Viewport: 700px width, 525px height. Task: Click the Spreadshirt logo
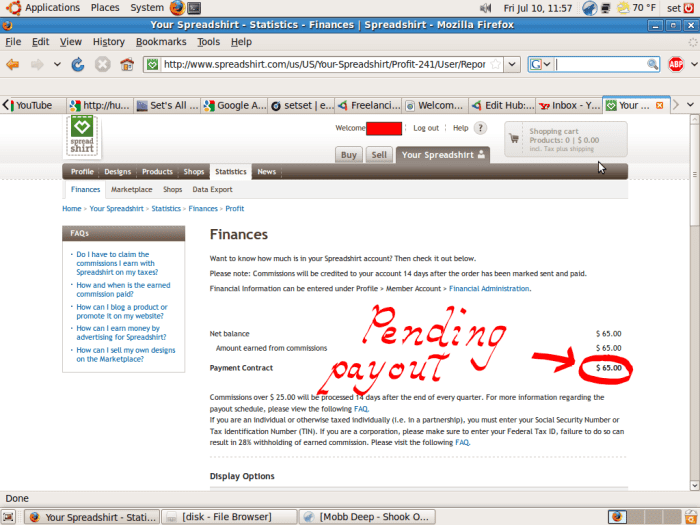click(x=83, y=138)
